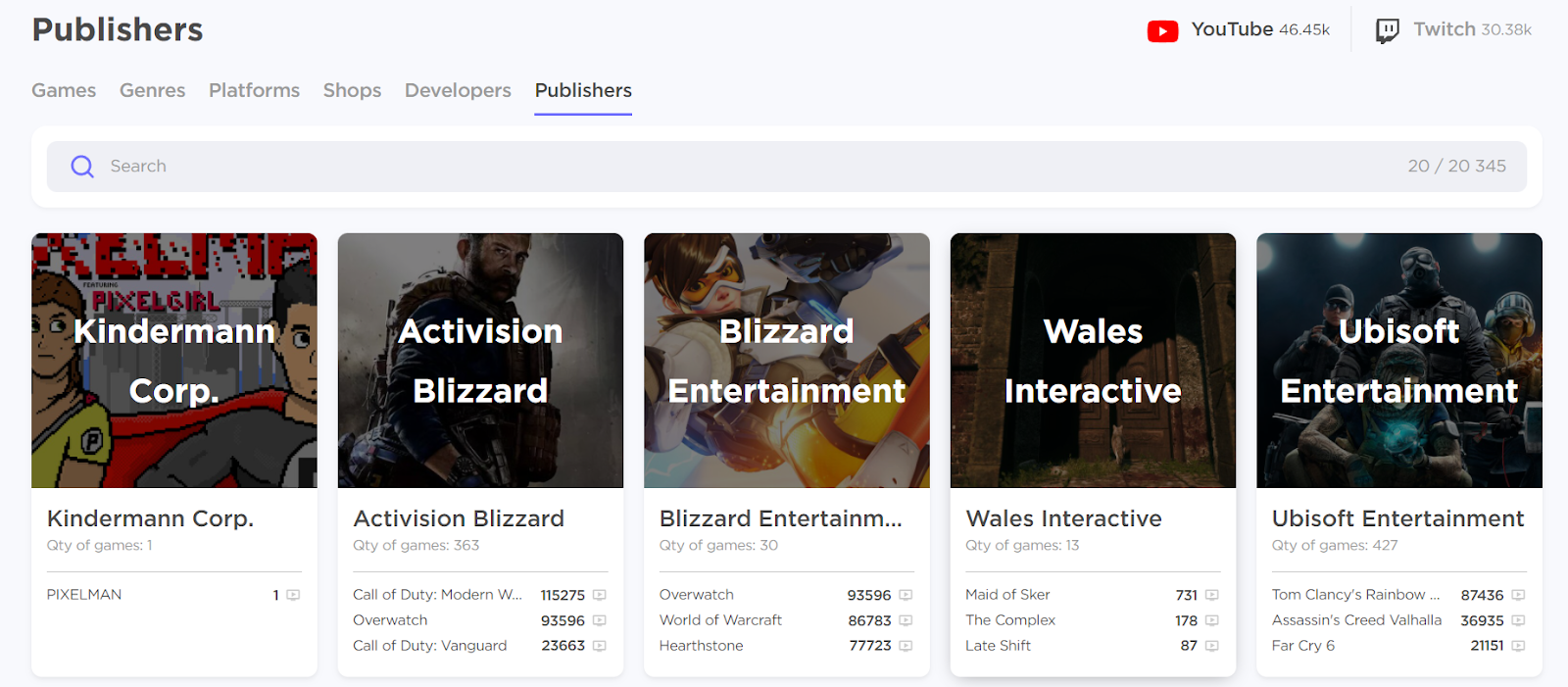Image resolution: width=1568 pixels, height=687 pixels.
Task: Open Overwatch under Blizzard Entertainment
Action: tap(697, 595)
